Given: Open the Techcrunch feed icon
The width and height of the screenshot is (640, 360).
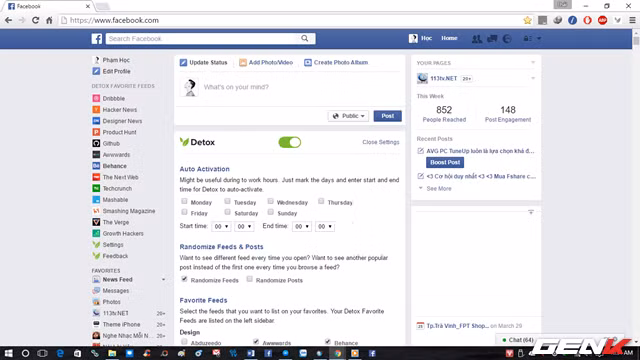Looking at the screenshot, I should (96, 188).
